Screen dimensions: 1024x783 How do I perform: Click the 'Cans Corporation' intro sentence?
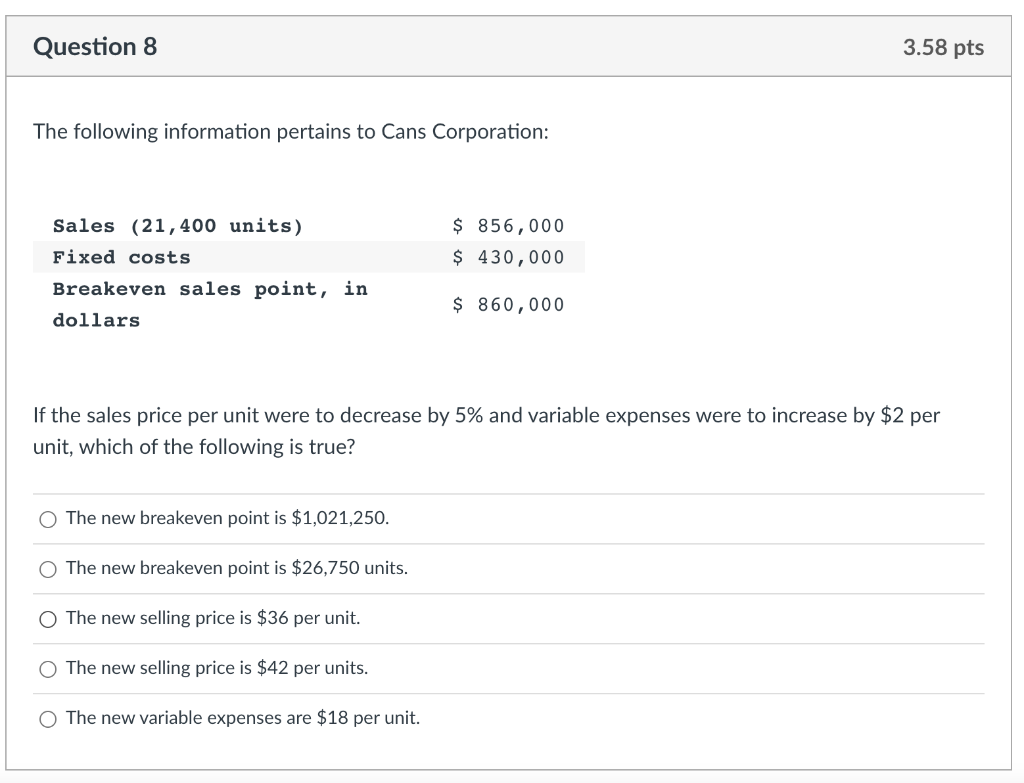point(290,132)
